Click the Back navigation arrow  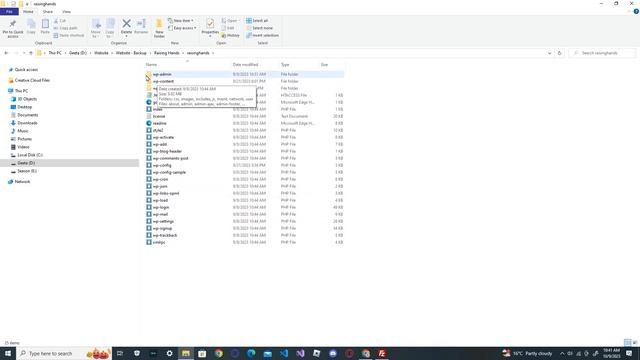pos(6,53)
